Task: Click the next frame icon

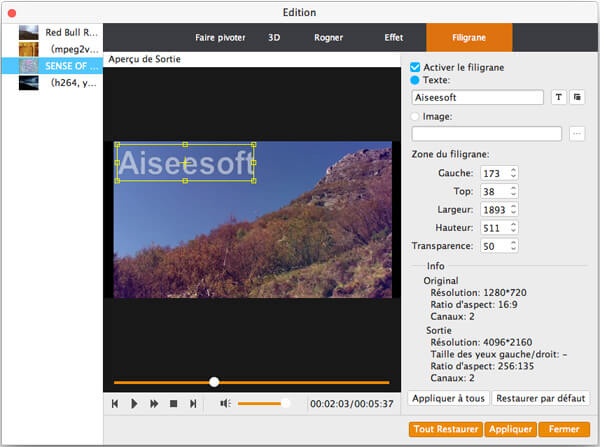Action: (x=193, y=403)
